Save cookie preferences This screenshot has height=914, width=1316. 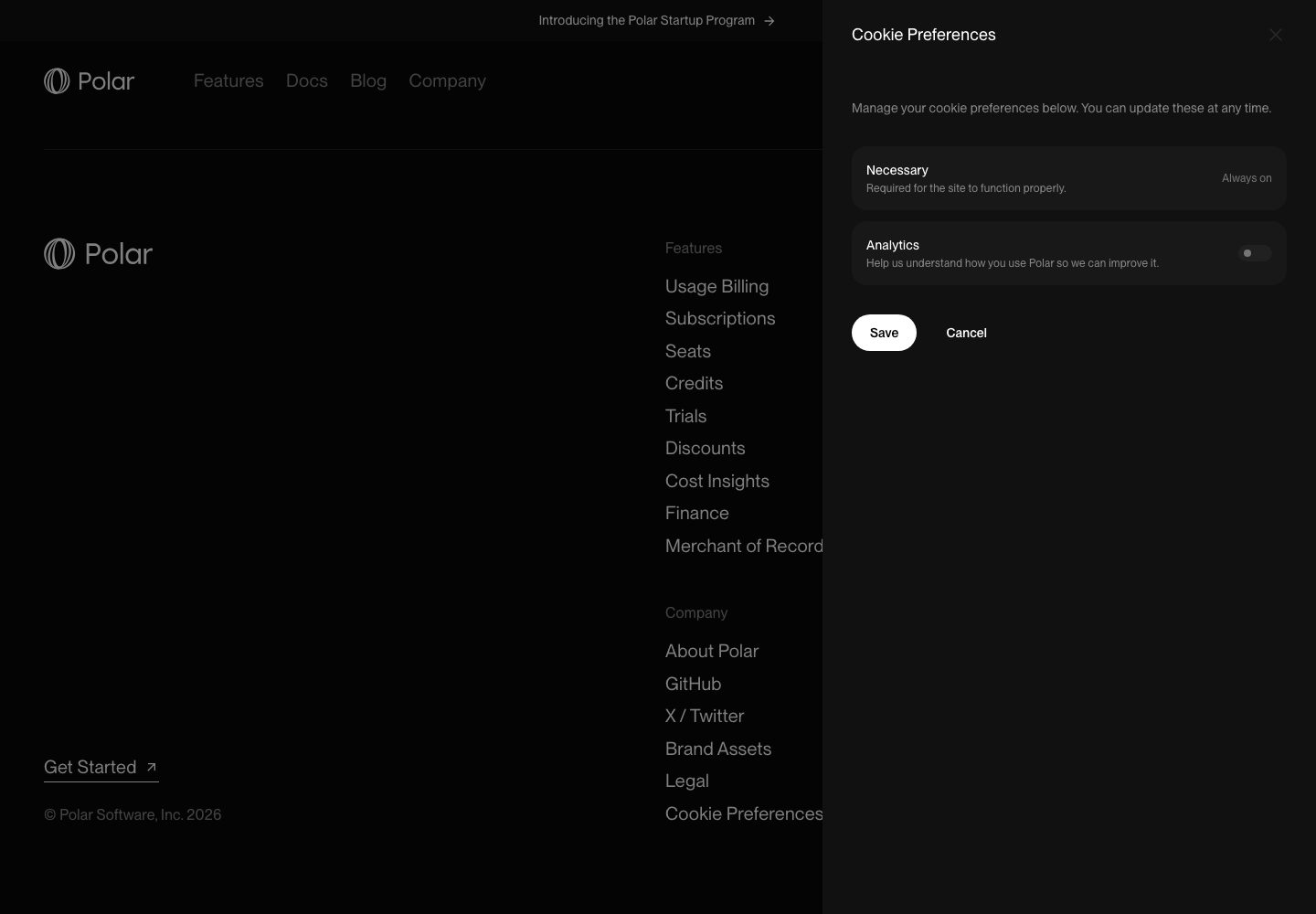pyautogui.click(x=884, y=333)
